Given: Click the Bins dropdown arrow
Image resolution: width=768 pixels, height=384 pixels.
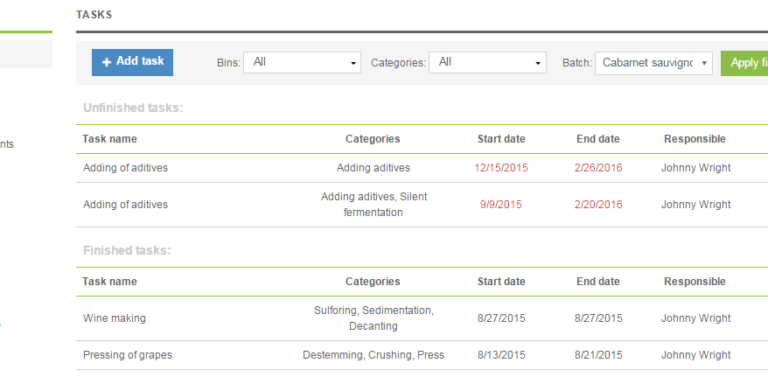Looking at the screenshot, I should click(x=353, y=64).
